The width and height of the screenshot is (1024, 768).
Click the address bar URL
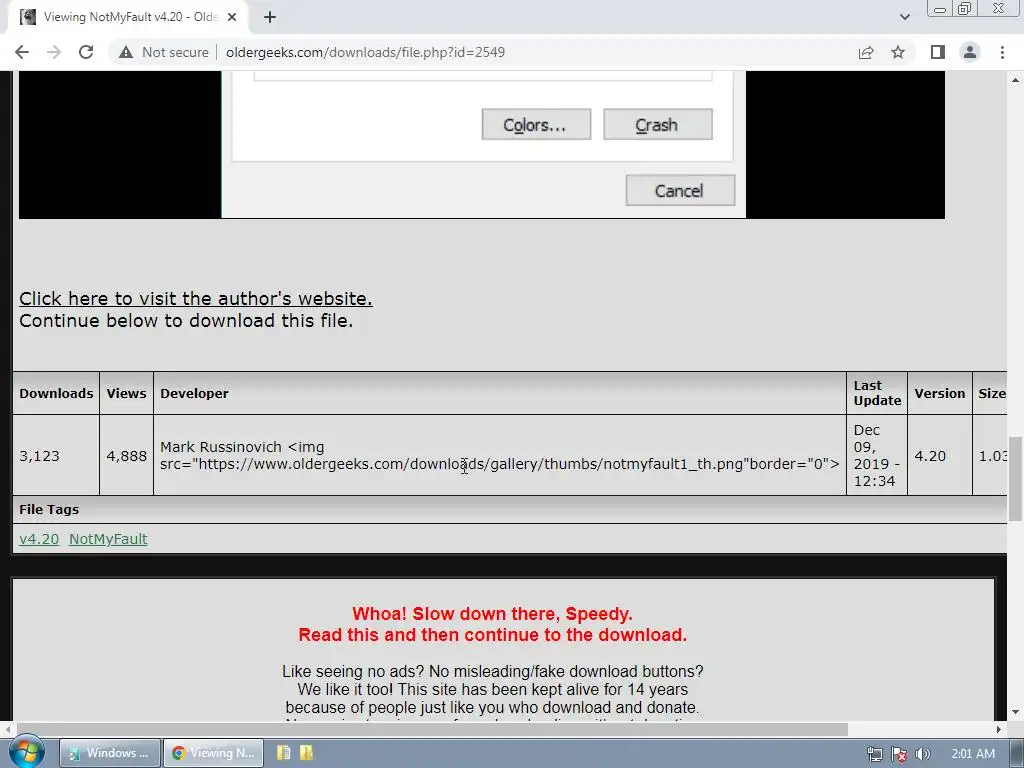click(x=365, y=52)
